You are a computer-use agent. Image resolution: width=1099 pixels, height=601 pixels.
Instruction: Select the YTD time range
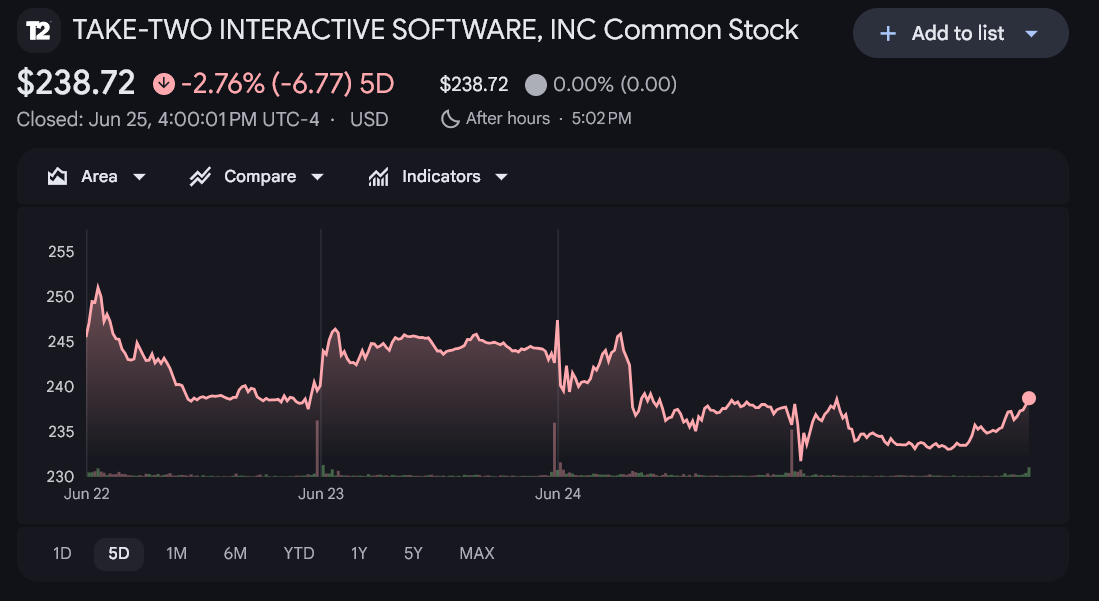coord(299,553)
